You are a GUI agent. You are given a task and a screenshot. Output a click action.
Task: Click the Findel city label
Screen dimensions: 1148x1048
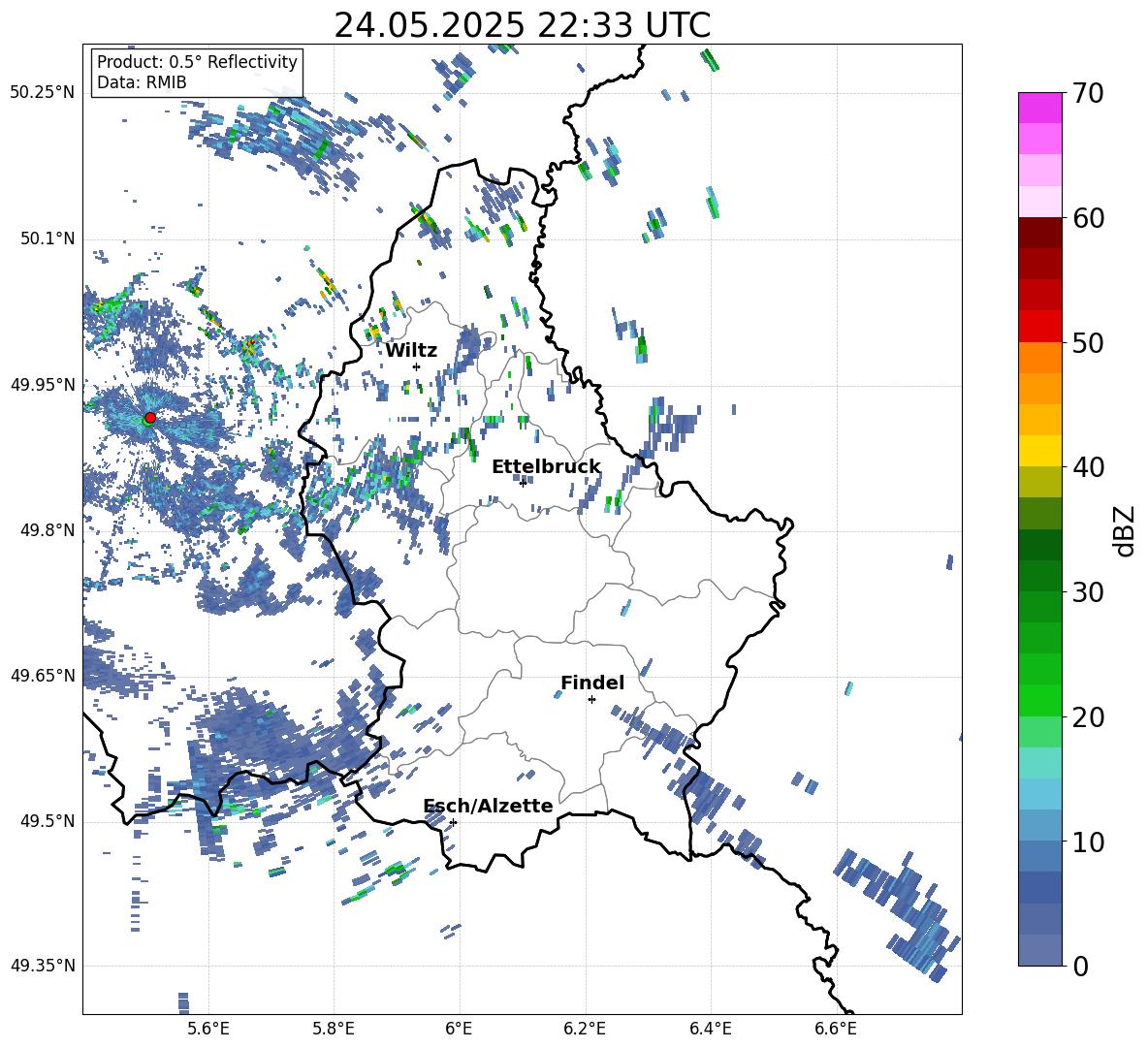tap(592, 683)
